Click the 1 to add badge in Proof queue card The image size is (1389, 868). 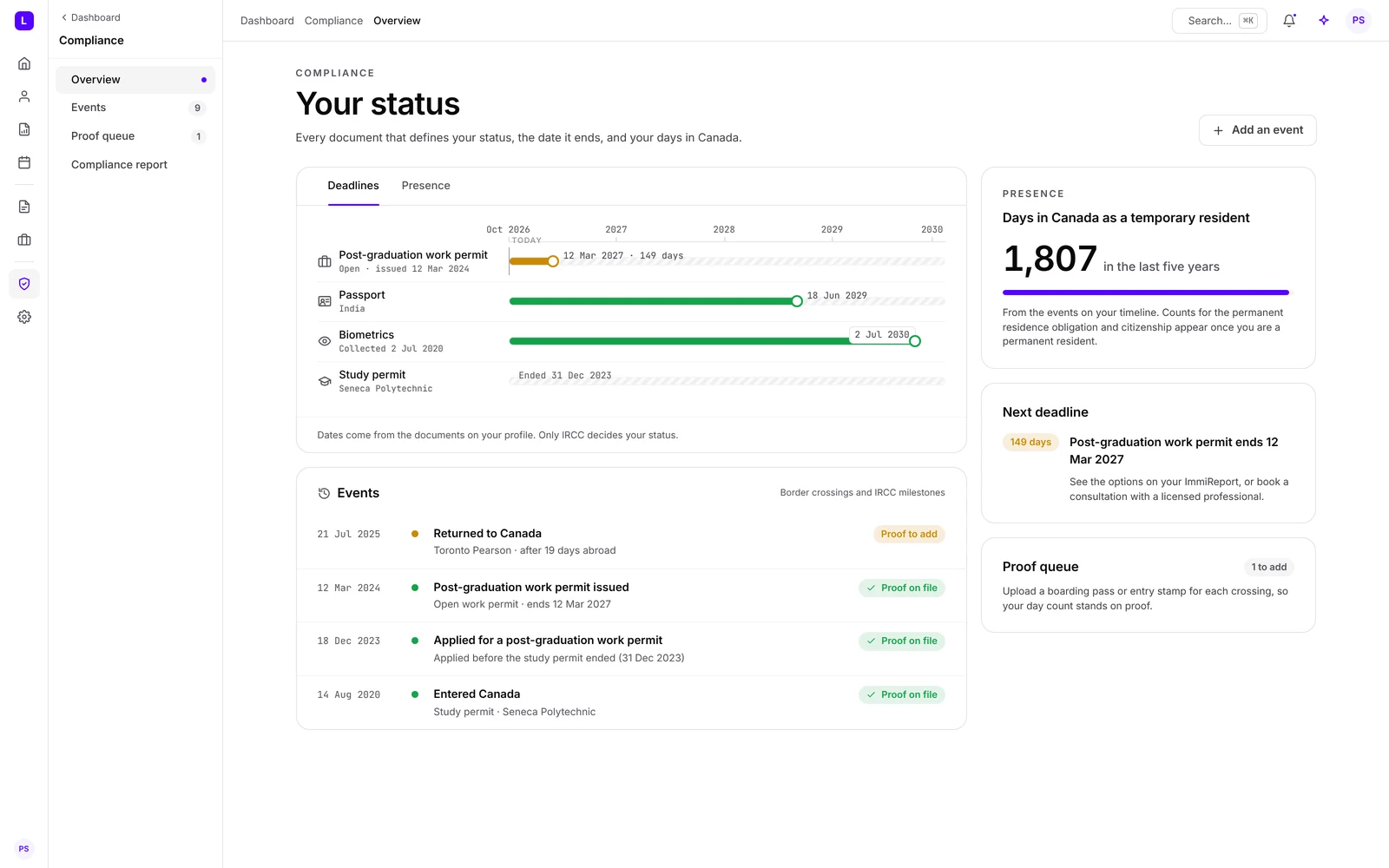tap(1269, 567)
